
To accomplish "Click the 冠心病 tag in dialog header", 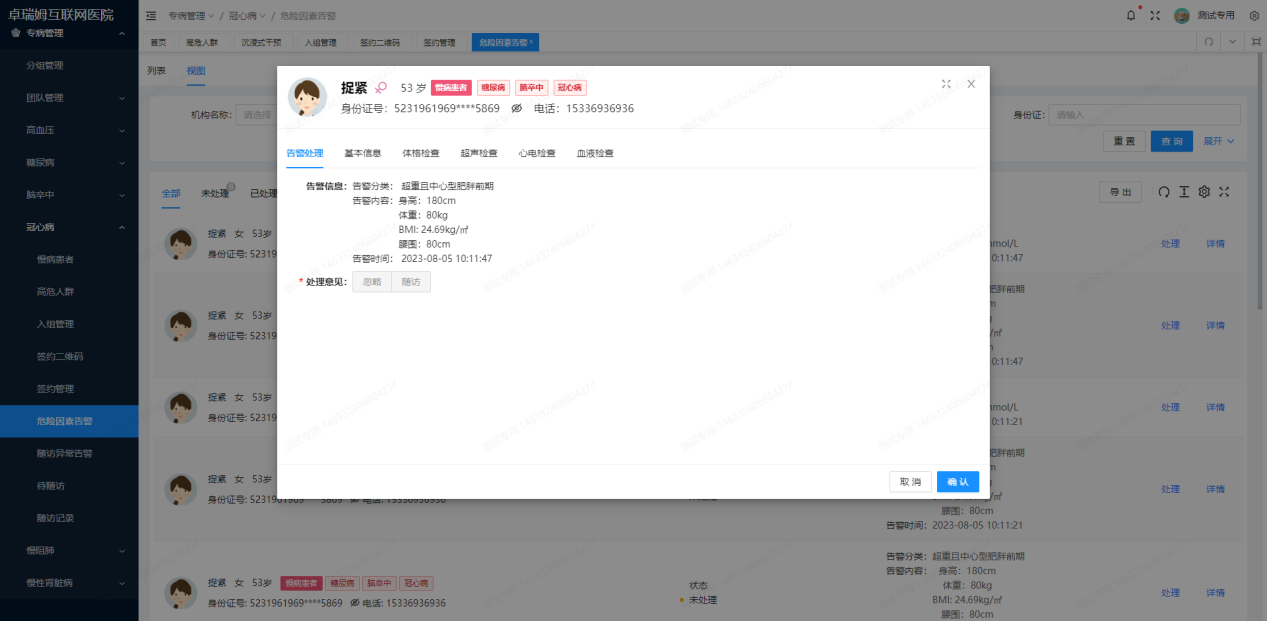I will 570,88.
